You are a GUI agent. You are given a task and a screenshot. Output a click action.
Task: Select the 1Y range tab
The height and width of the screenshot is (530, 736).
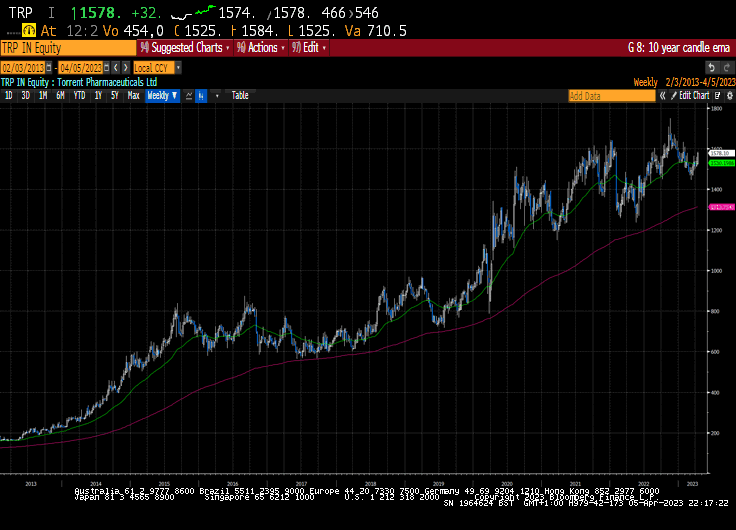click(98, 96)
